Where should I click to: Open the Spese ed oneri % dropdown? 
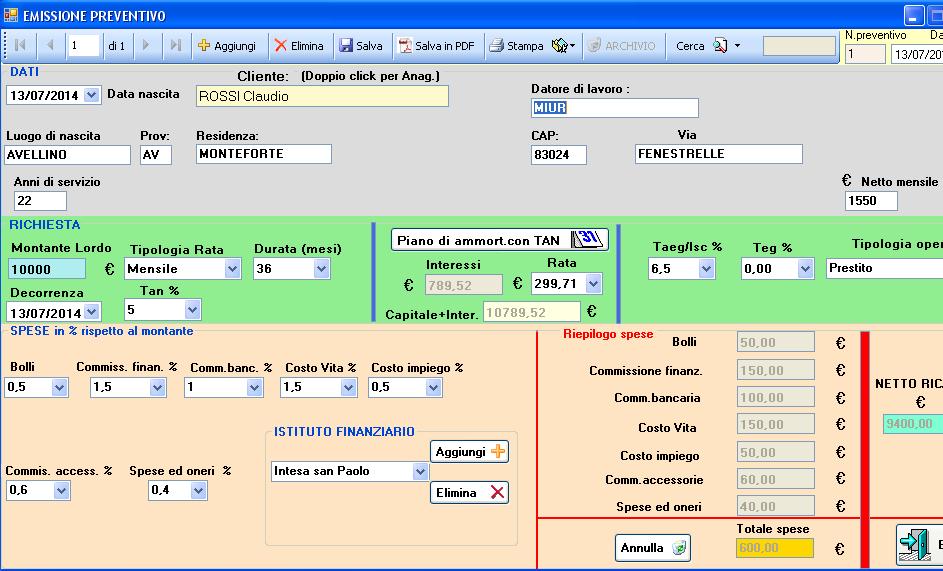tap(198, 490)
